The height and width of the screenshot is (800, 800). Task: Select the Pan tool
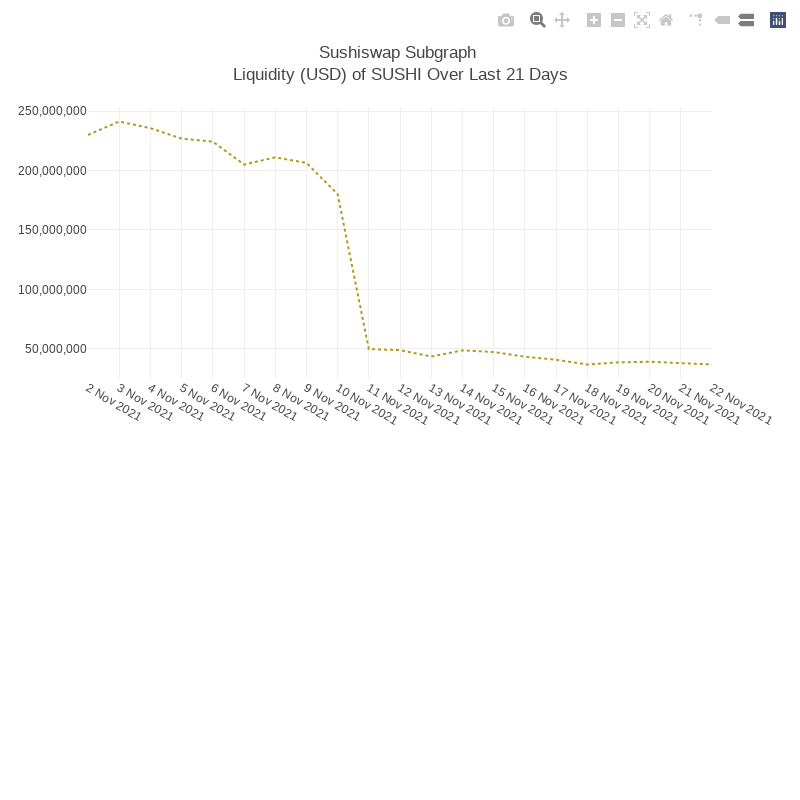pyautogui.click(x=562, y=20)
